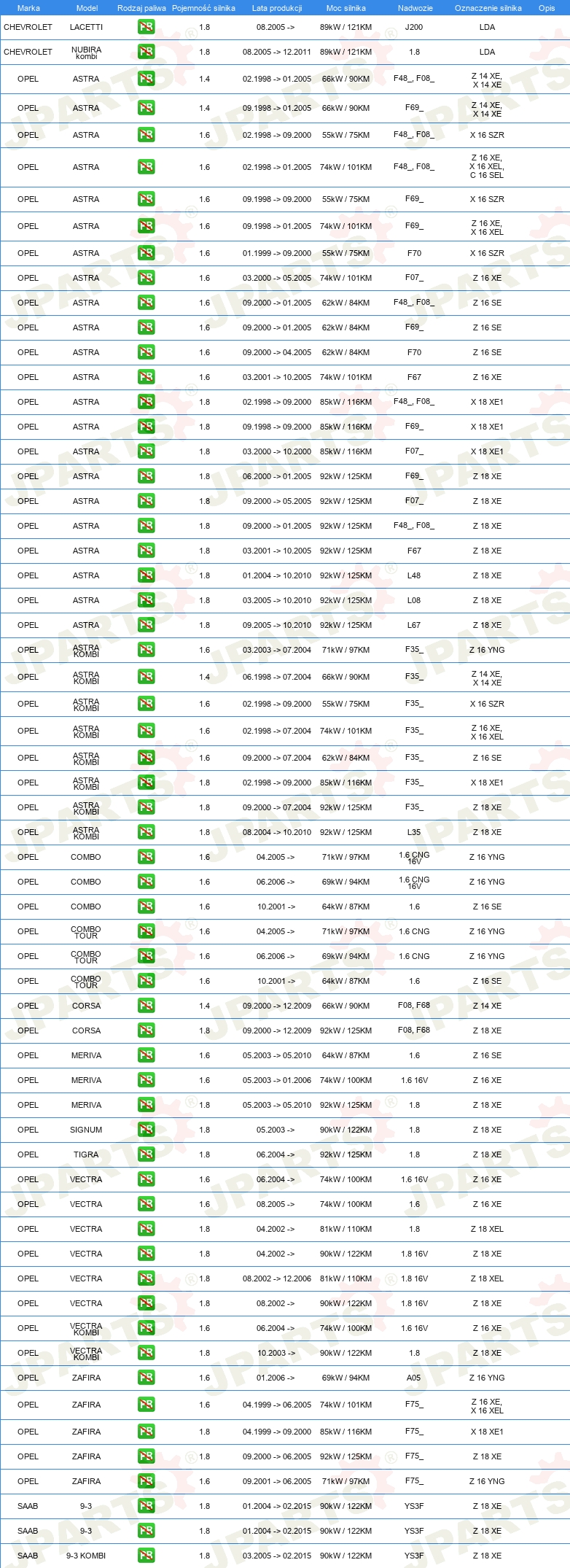Select the '71kW / 97KM' cell in the Zafira row
This screenshot has width=570, height=1568.
(x=345, y=1481)
